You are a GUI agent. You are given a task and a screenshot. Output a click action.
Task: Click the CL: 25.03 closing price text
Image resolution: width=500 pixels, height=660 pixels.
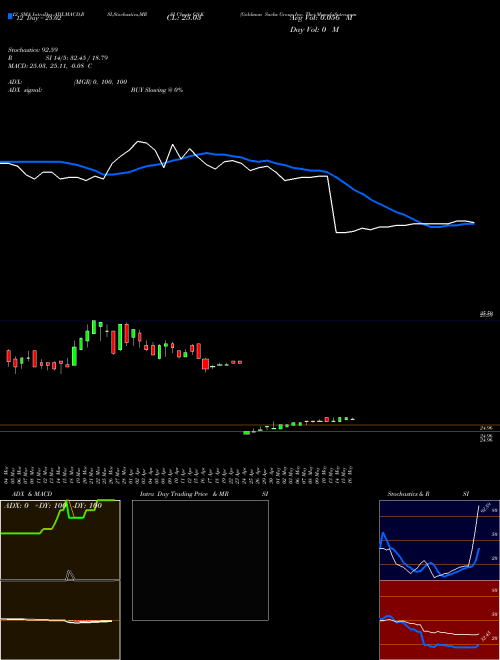click(x=184, y=18)
